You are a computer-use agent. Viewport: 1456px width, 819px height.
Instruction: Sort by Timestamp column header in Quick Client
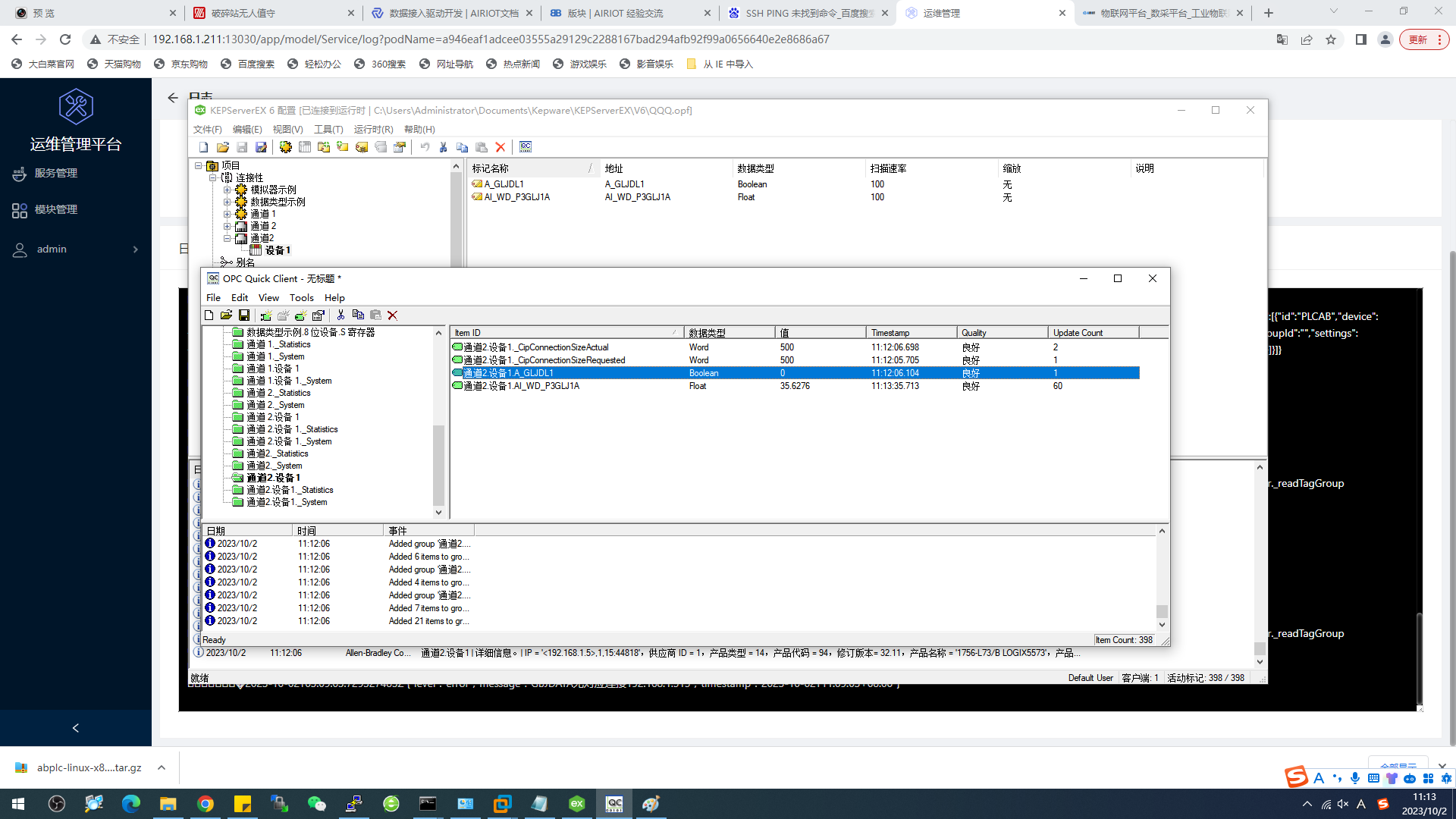(x=911, y=333)
